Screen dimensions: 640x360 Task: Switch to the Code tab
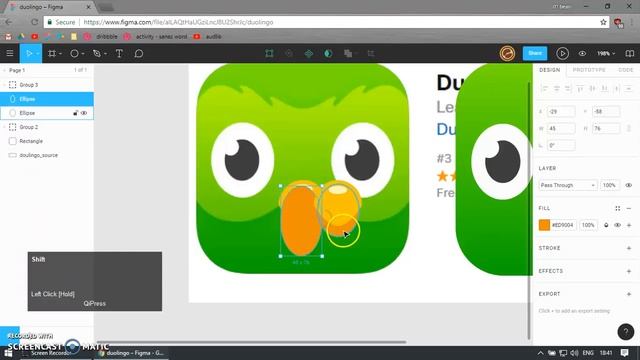click(x=626, y=70)
